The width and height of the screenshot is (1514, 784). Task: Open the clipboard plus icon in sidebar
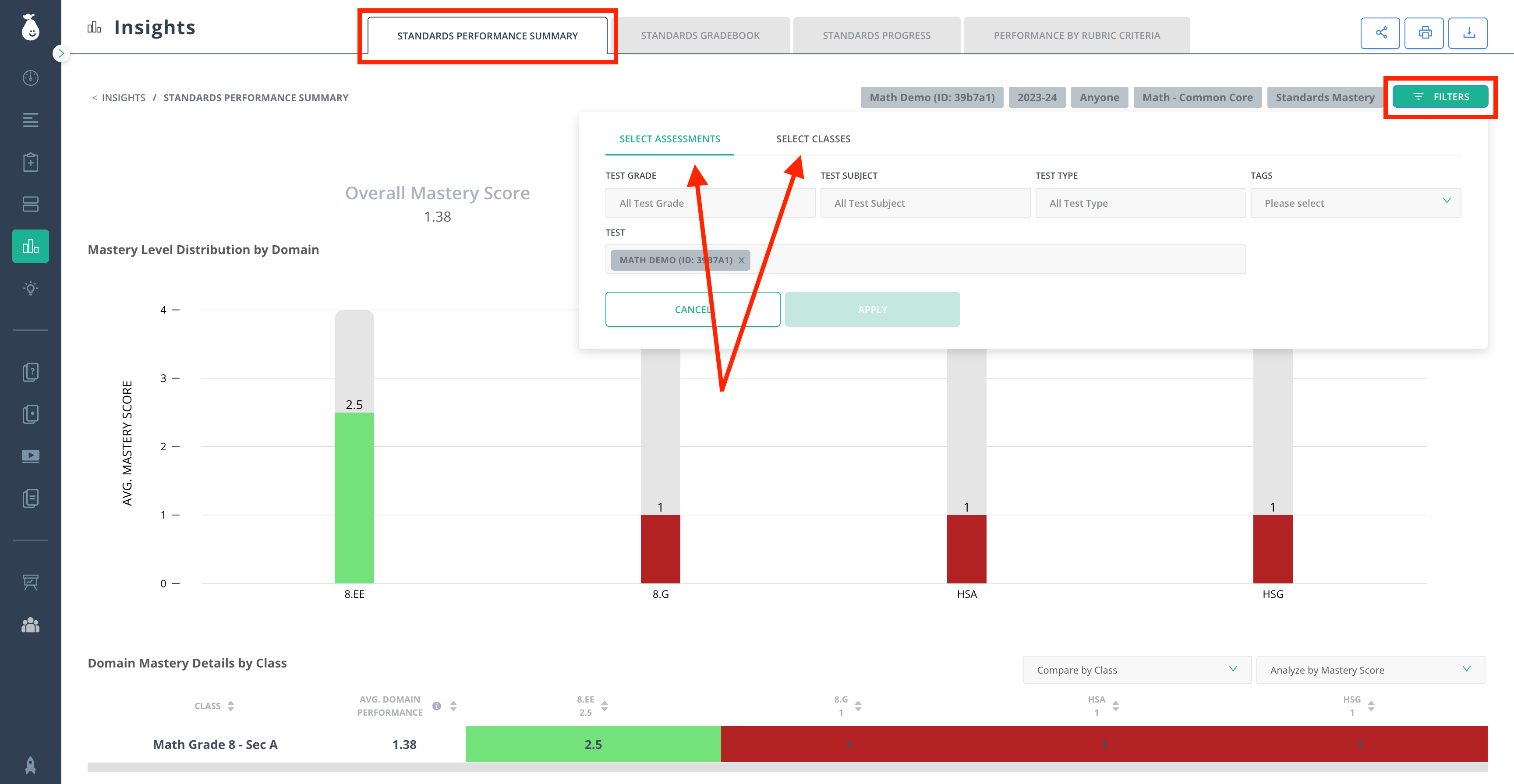point(31,162)
